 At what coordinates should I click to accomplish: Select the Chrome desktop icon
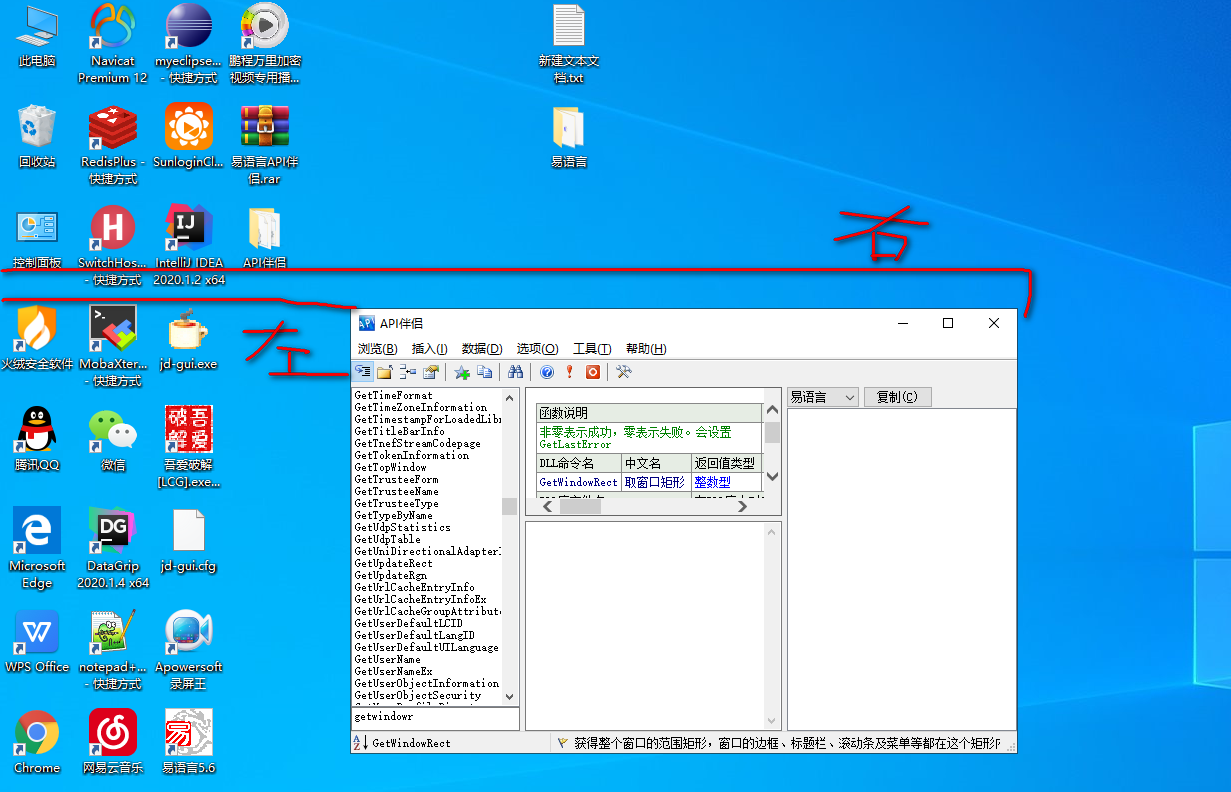(37, 743)
